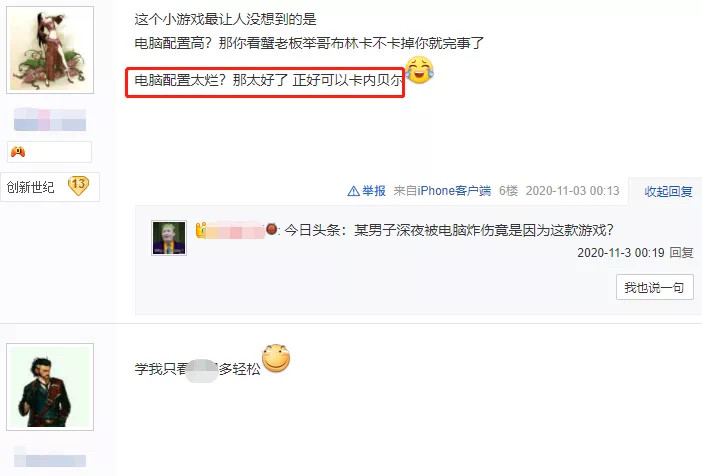Click the level 13 gold badge
This screenshot has width=702, height=476.
pyautogui.click(x=78, y=185)
